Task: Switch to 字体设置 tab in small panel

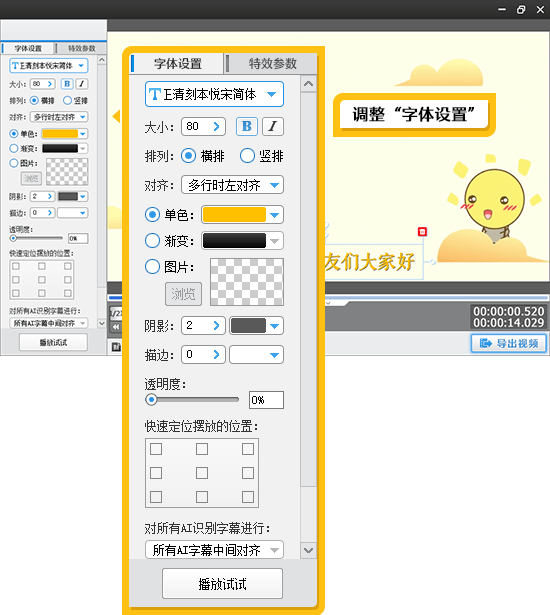Action: (28, 48)
